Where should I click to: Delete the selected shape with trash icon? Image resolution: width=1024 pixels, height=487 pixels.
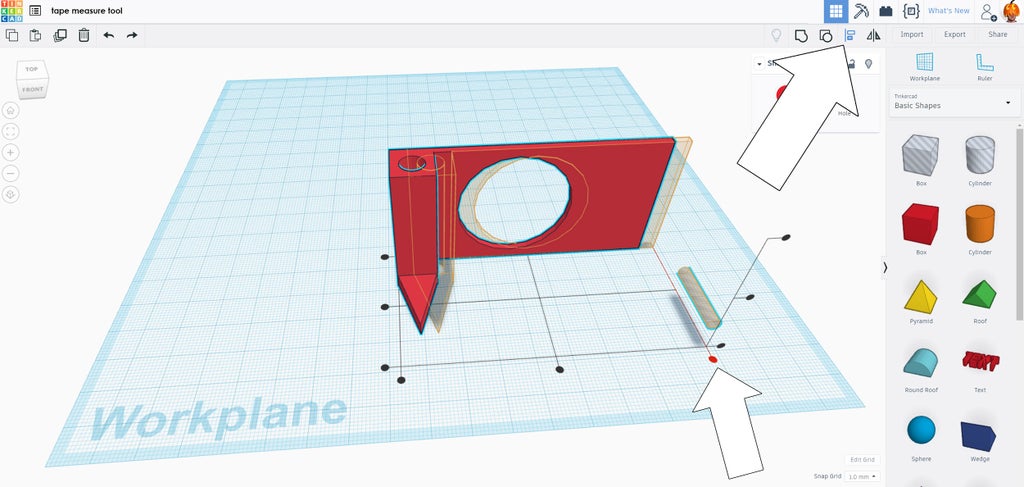tap(84, 35)
